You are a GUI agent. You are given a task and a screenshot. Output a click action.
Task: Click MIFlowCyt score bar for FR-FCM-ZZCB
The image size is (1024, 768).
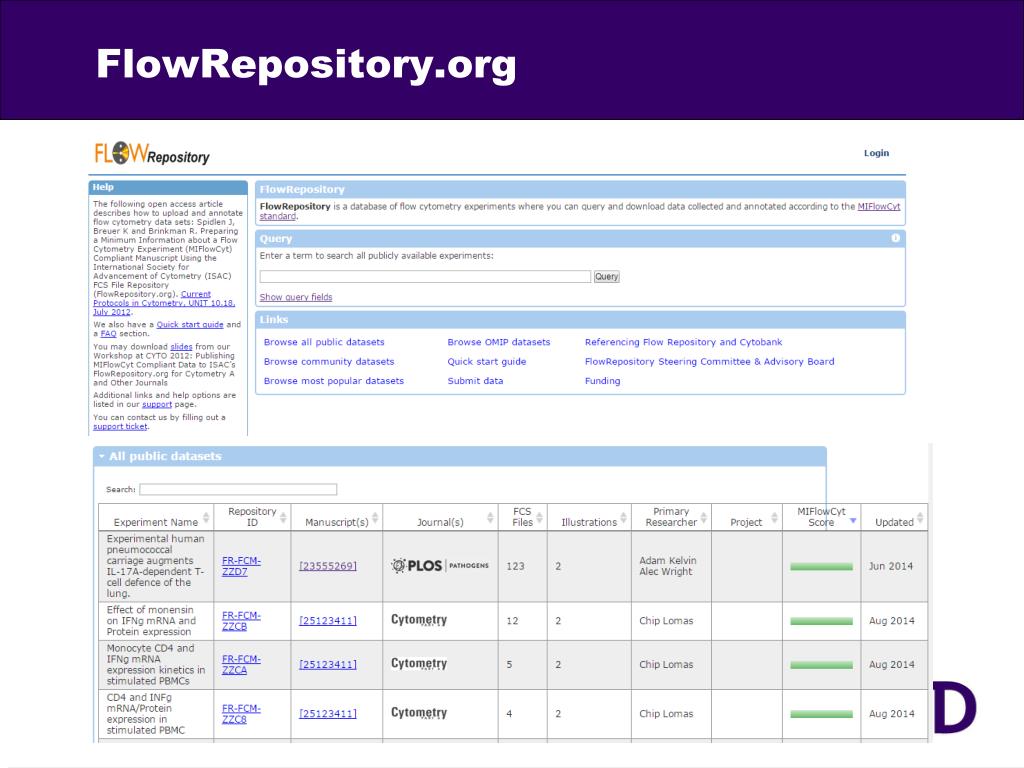pos(821,621)
